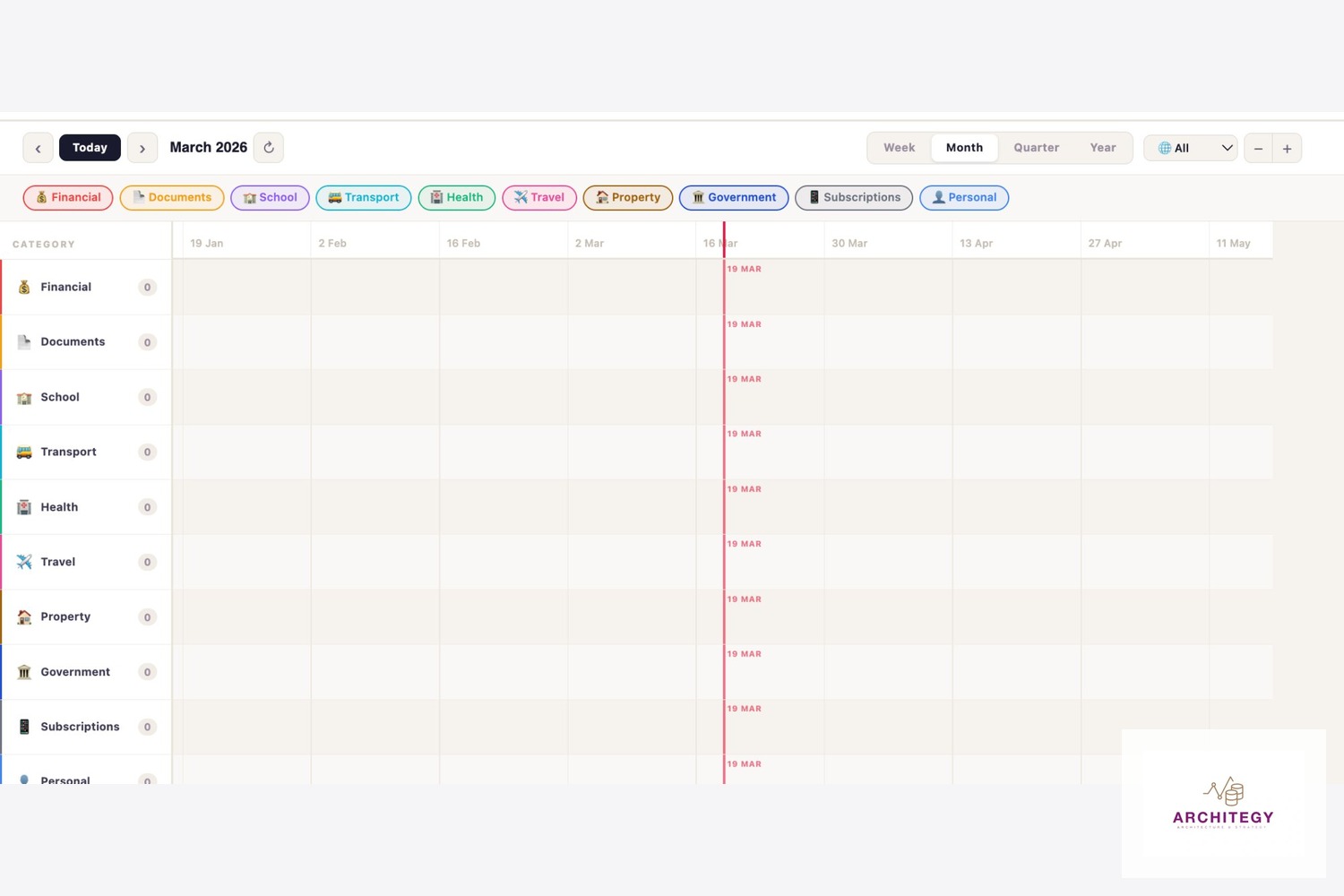Switch to Quarter view
The image size is (1344, 896).
click(x=1036, y=148)
